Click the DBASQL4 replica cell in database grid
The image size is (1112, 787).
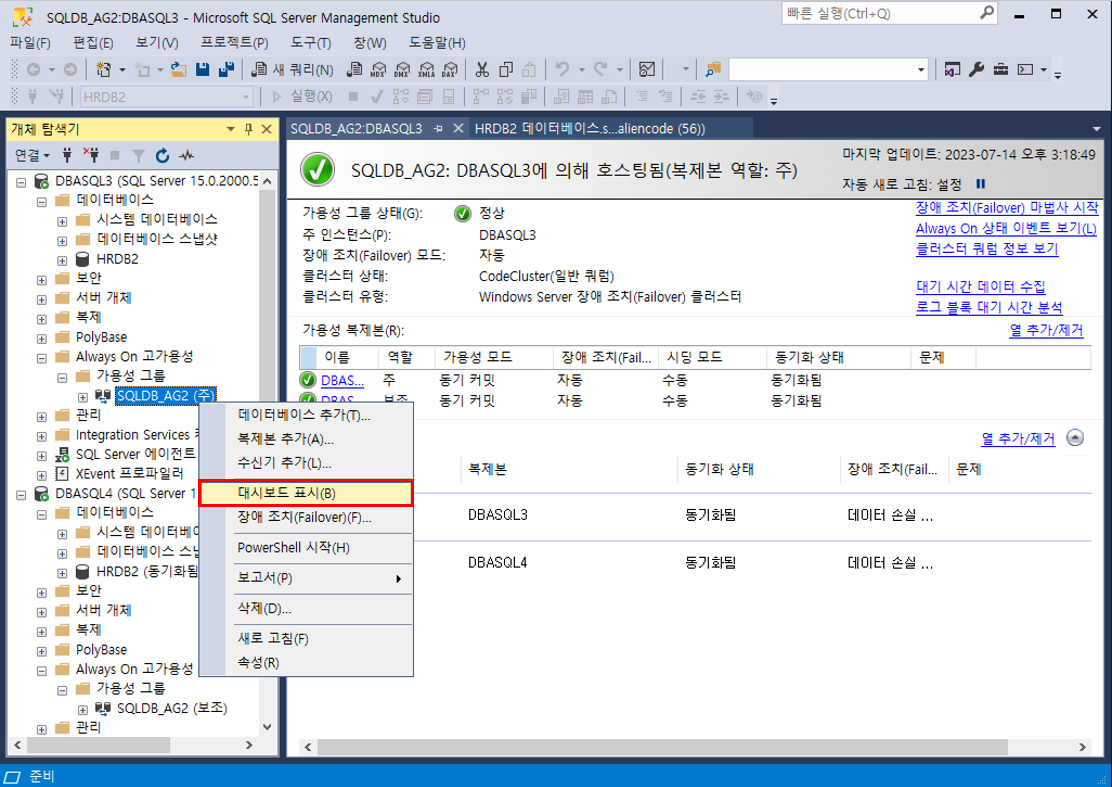tap(497, 562)
